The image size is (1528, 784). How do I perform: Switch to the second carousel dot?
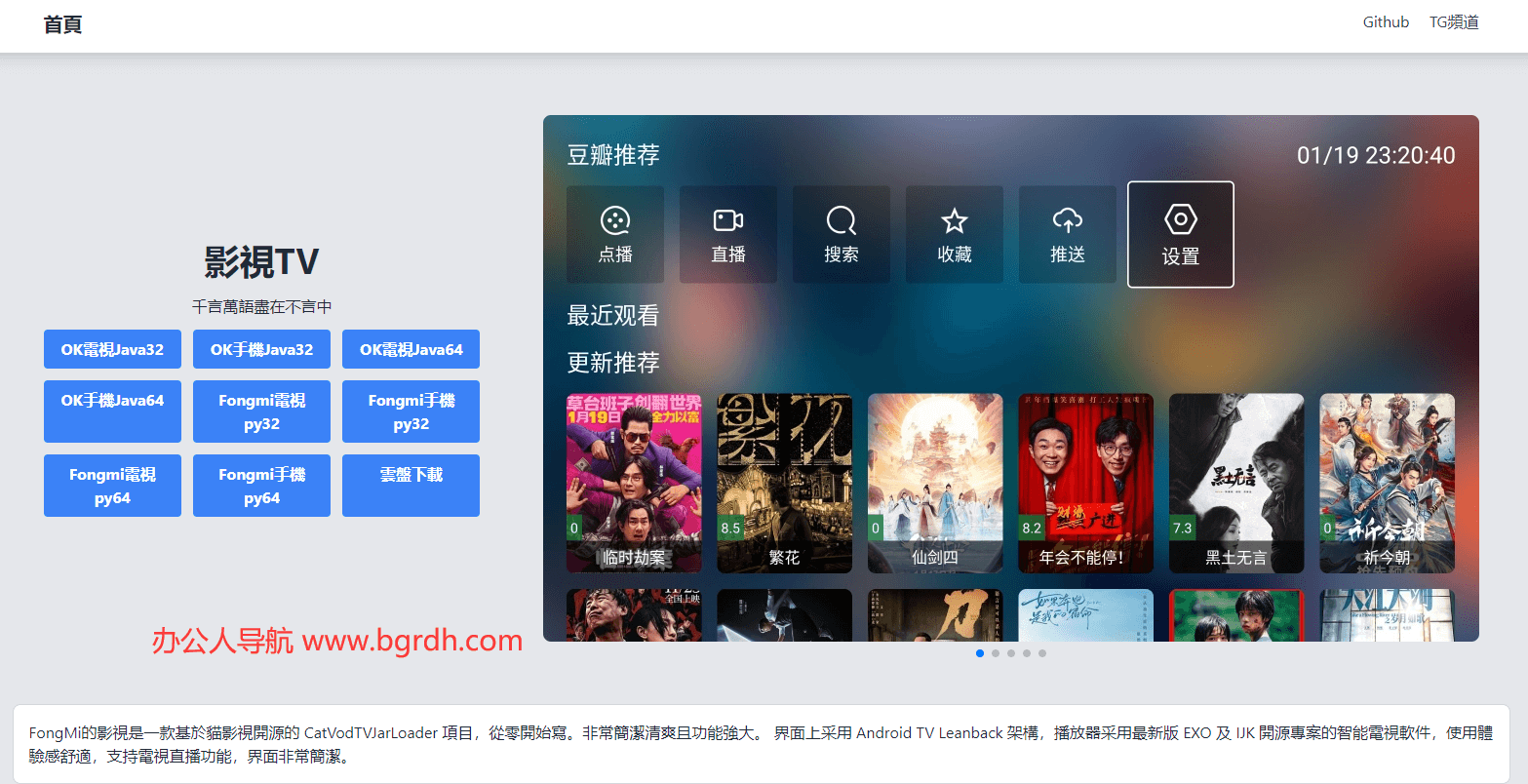996,653
